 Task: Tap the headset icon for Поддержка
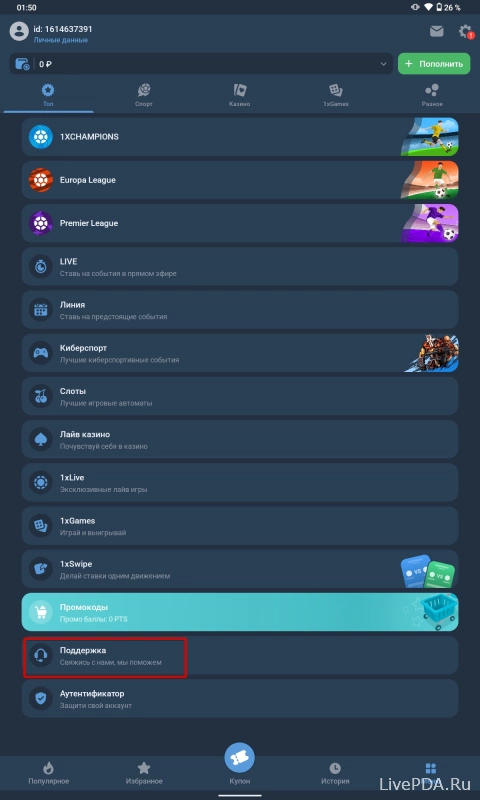point(41,655)
